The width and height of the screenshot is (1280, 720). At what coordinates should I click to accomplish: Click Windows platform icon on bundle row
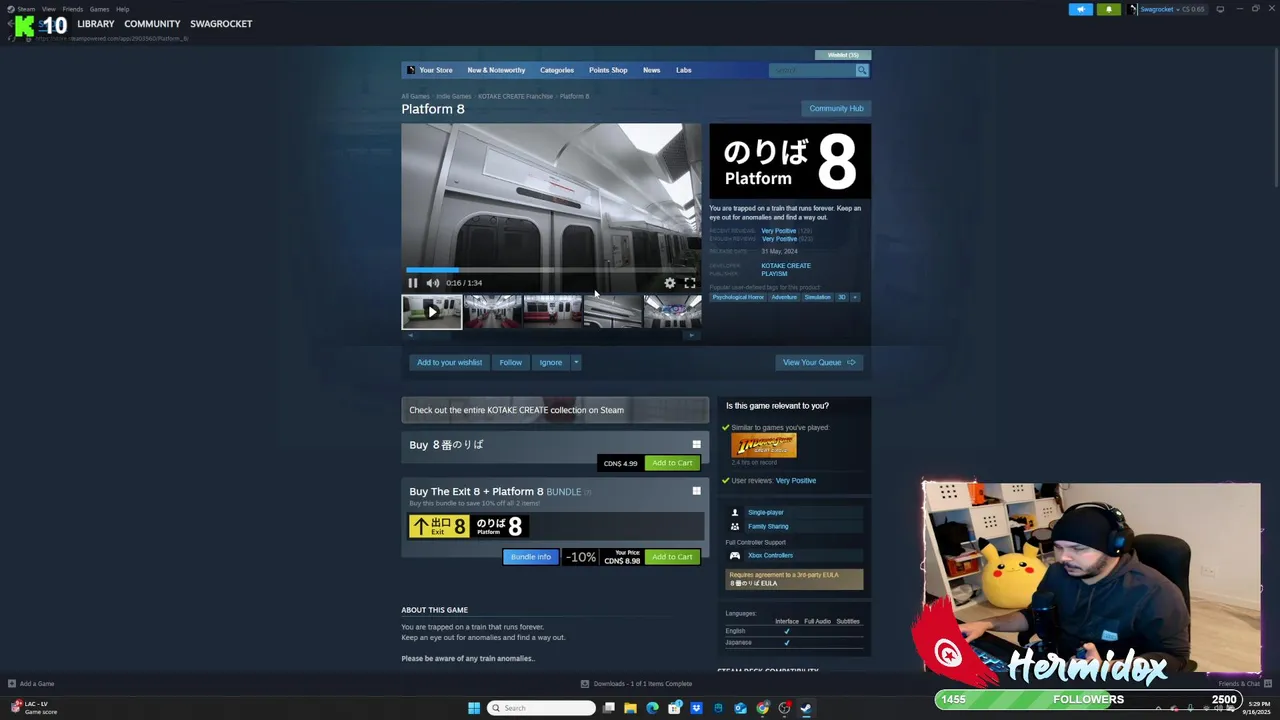[x=697, y=491]
